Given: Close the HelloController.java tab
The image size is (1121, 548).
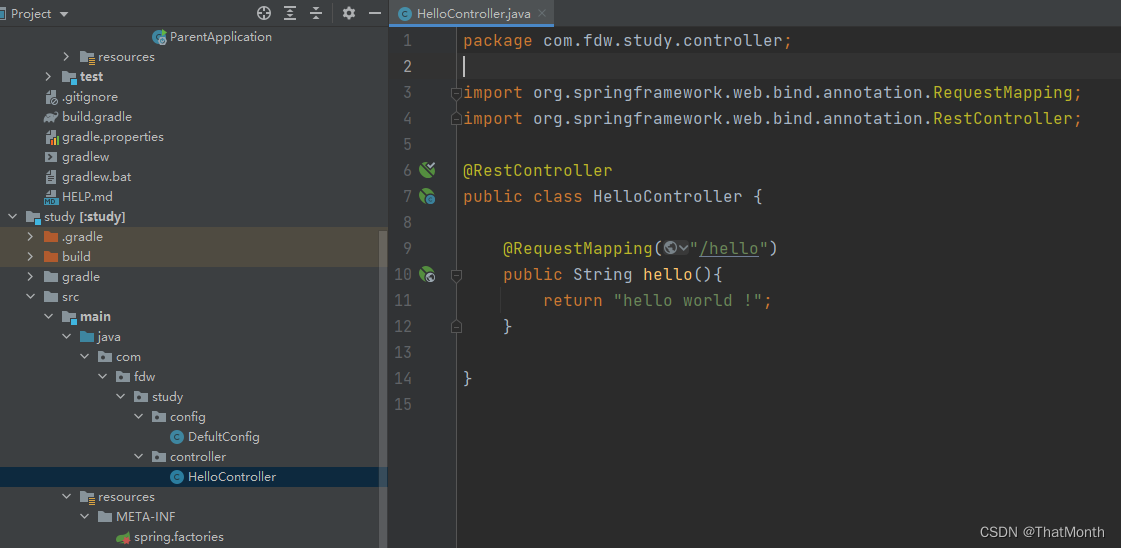Looking at the screenshot, I should (542, 14).
